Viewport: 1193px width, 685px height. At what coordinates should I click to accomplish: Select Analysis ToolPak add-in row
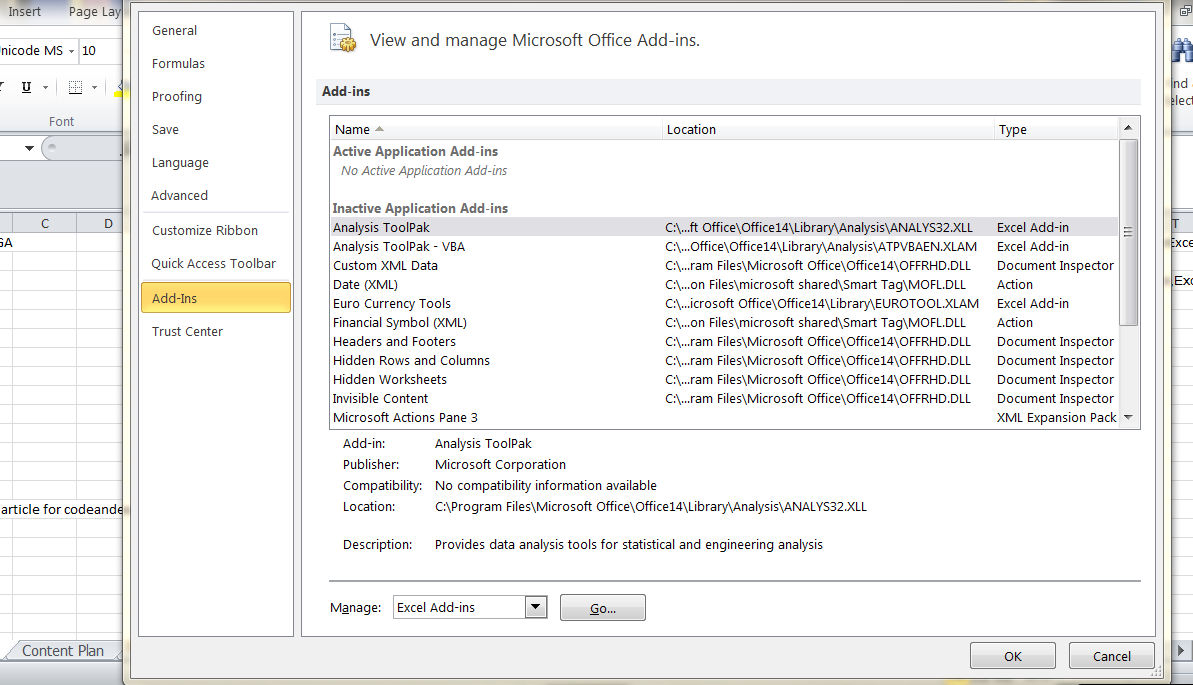click(724, 227)
